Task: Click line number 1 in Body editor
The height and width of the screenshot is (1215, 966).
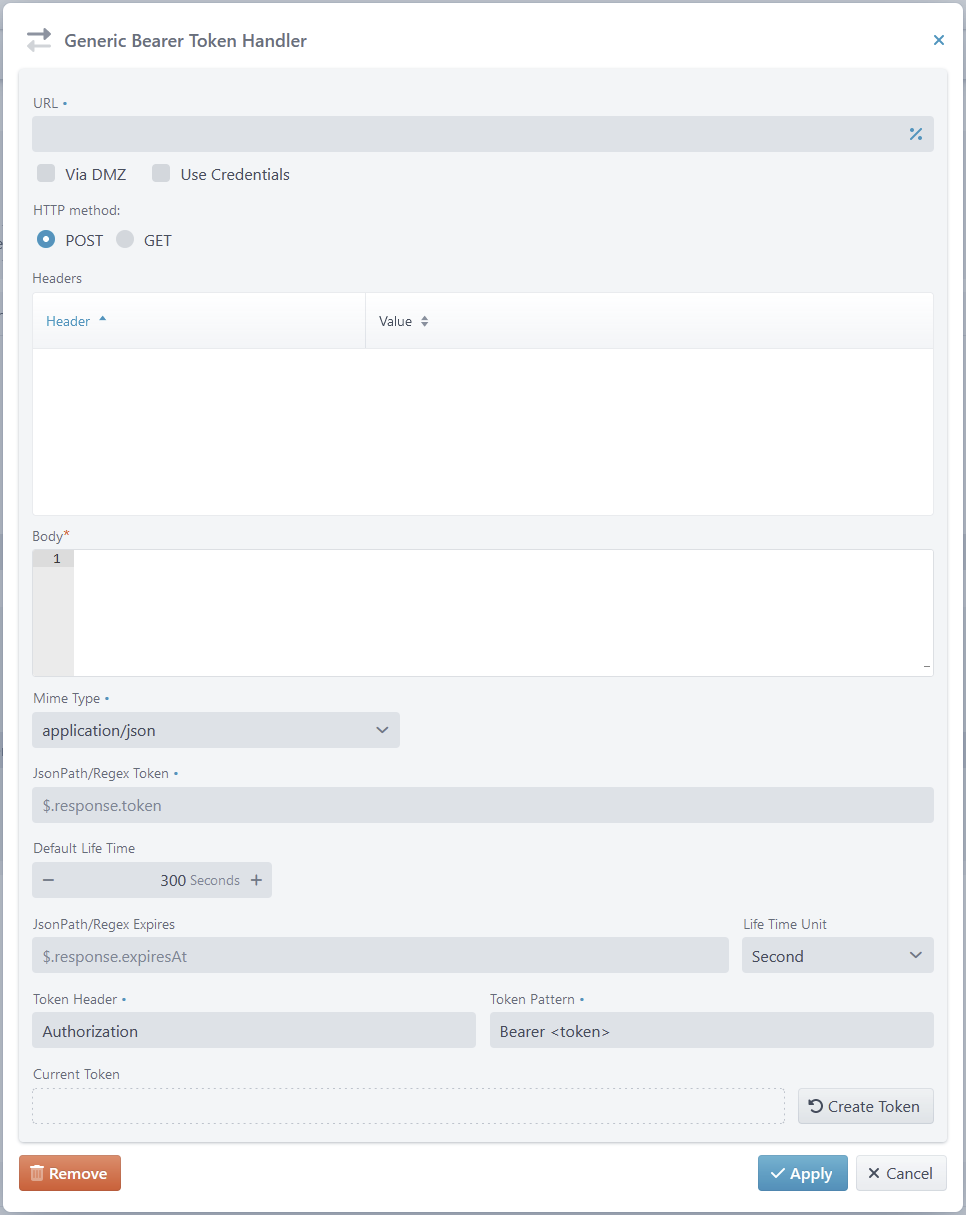Action: pos(56,558)
